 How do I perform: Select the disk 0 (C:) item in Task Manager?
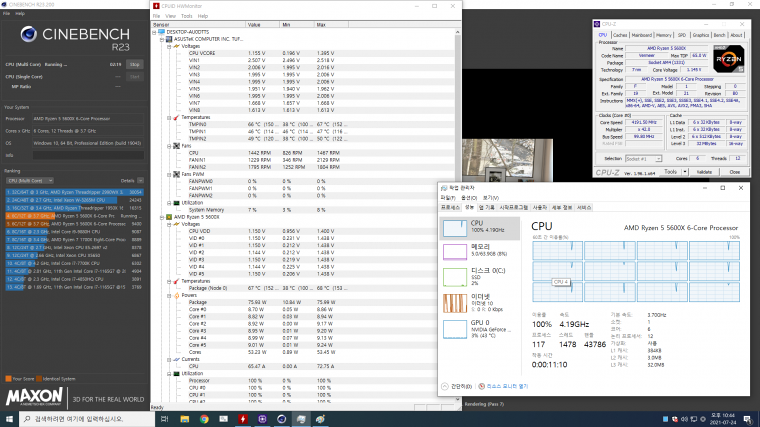click(480, 276)
